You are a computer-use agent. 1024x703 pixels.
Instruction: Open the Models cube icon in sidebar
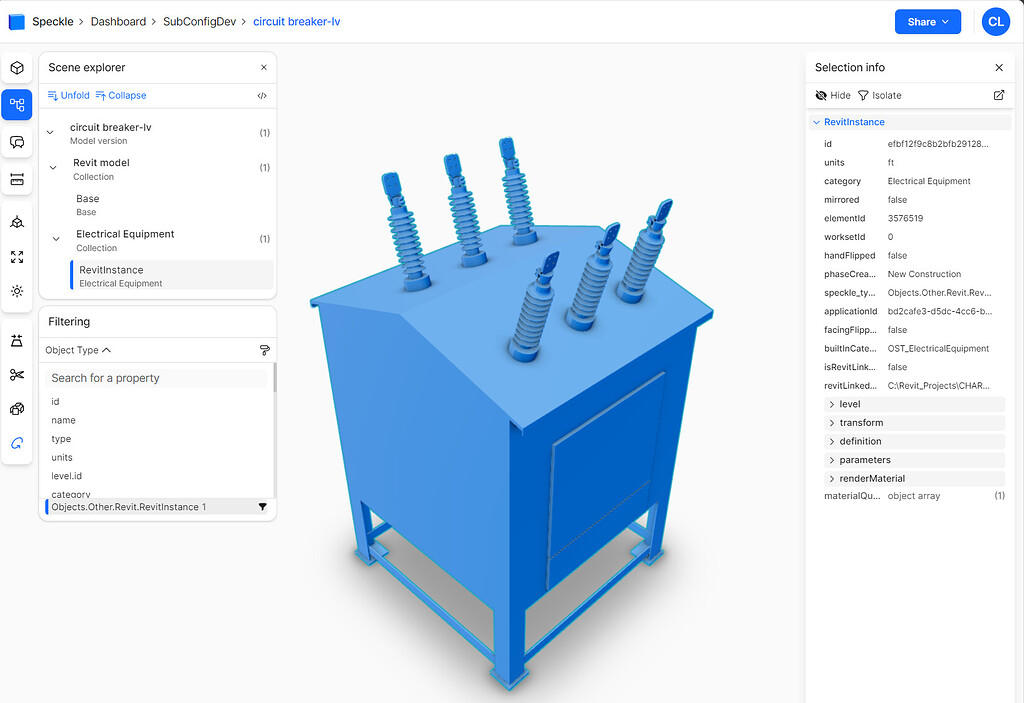point(17,68)
